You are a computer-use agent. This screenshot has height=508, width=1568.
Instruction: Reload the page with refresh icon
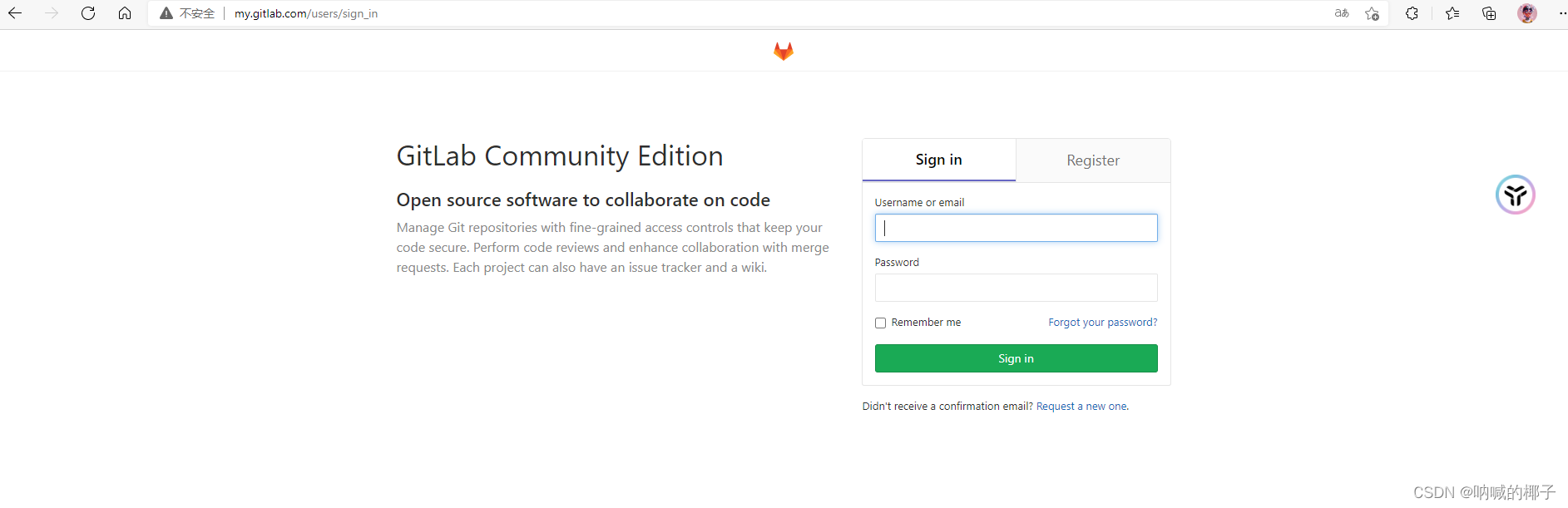pos(88,13)
